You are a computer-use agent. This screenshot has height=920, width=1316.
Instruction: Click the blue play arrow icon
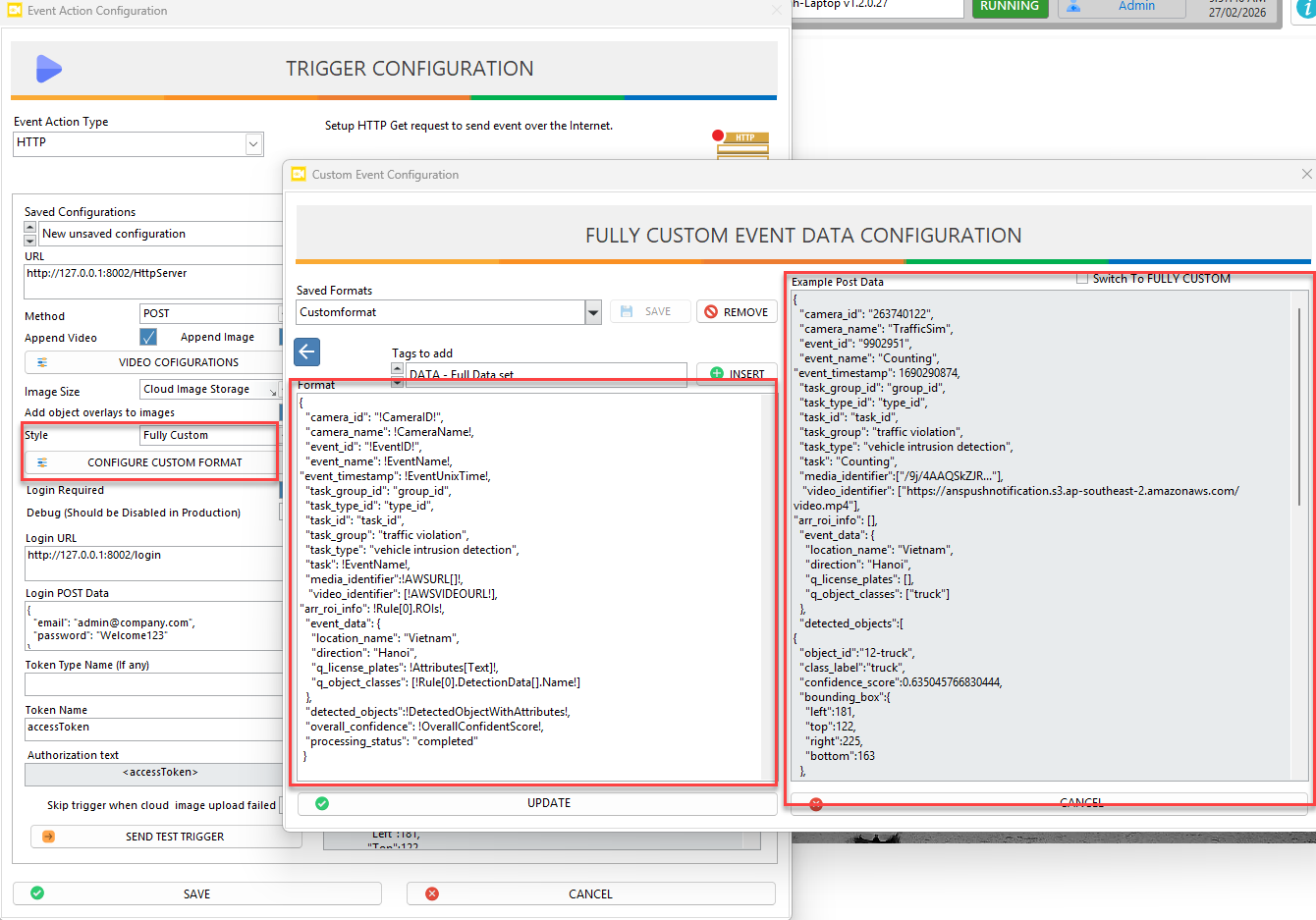point(48,69)
